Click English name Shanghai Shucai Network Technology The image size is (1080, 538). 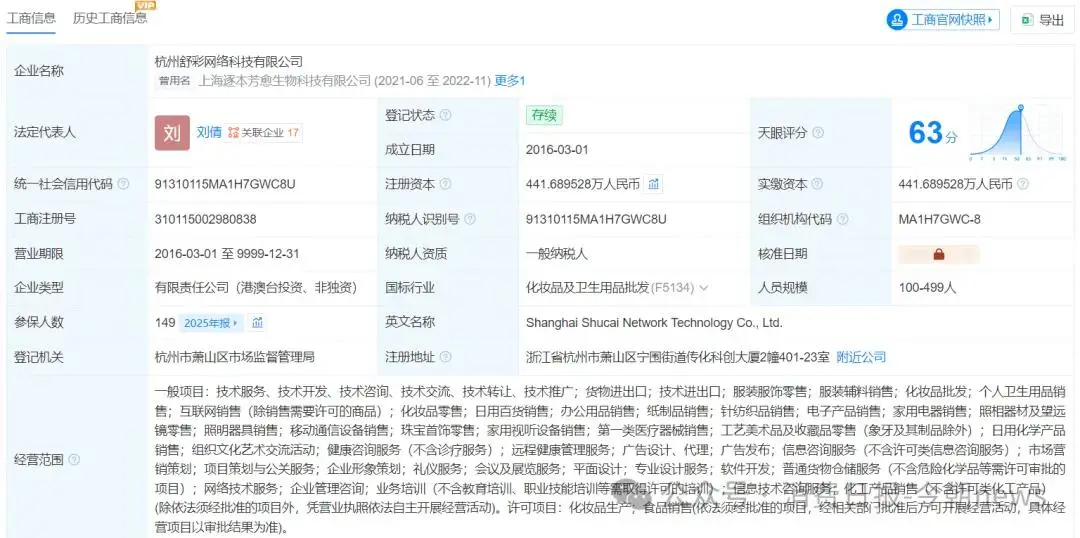[x=654, y=322]
